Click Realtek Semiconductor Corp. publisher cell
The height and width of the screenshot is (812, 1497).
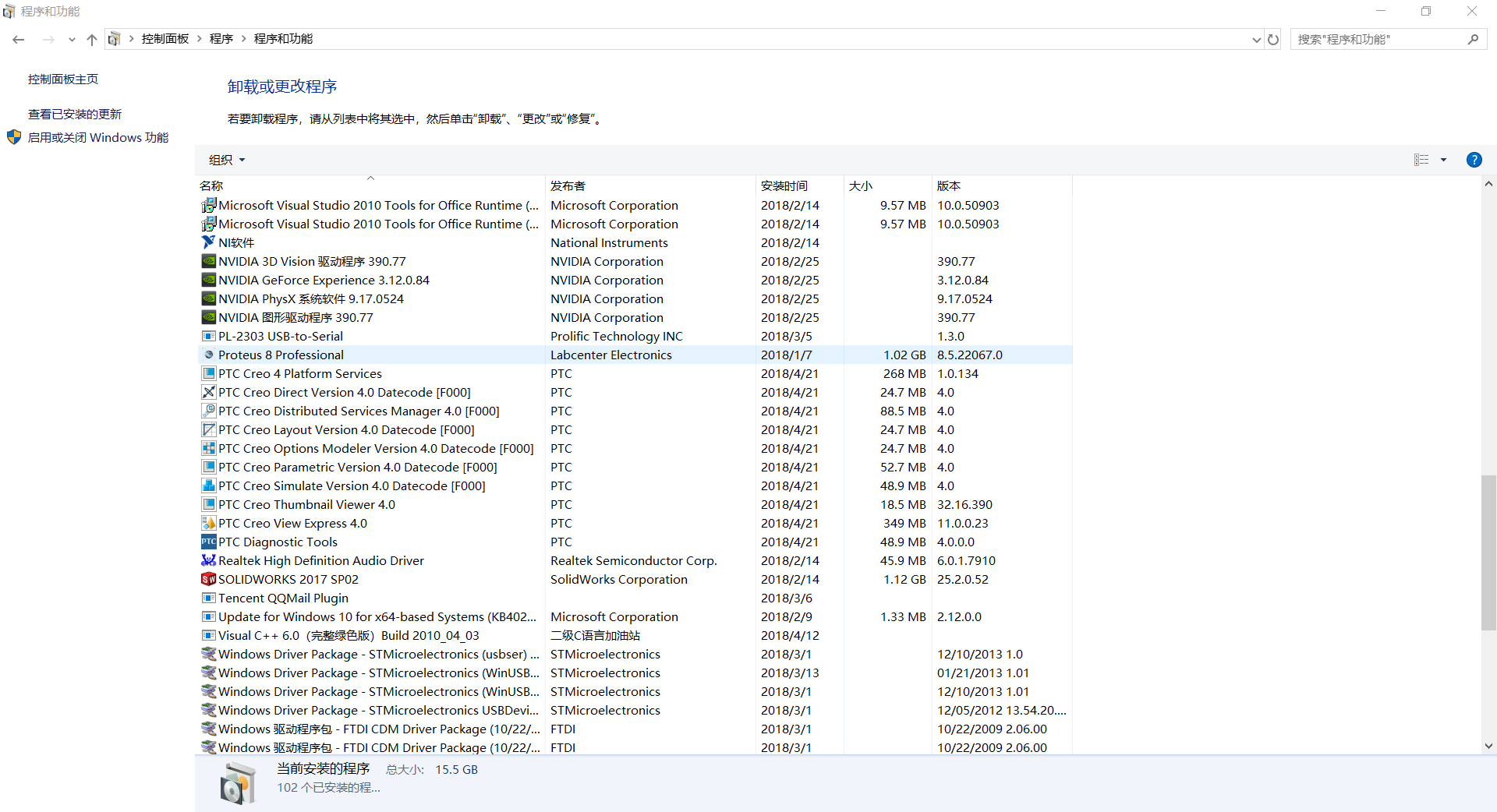(x=633, y=560)
